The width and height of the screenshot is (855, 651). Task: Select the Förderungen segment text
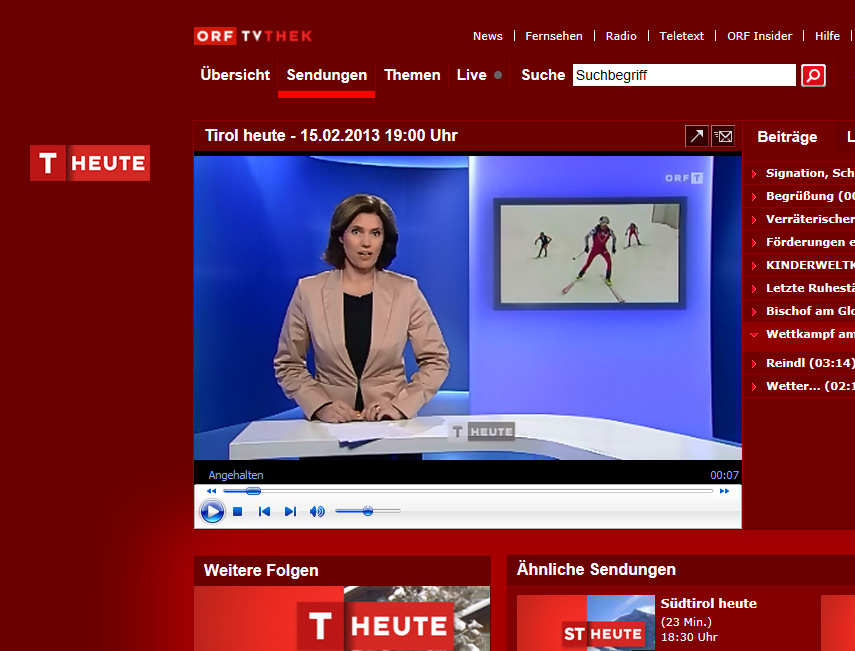[x=810, y=242]
